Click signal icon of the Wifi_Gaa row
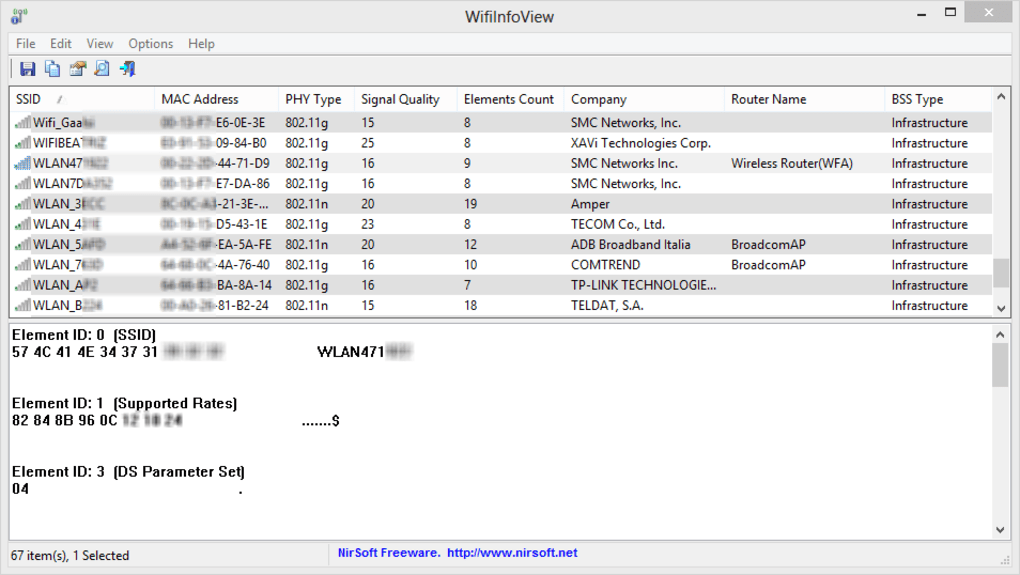Image resolution: width=1020 pixels, height=575 pixels. click(x=22, y=123)
